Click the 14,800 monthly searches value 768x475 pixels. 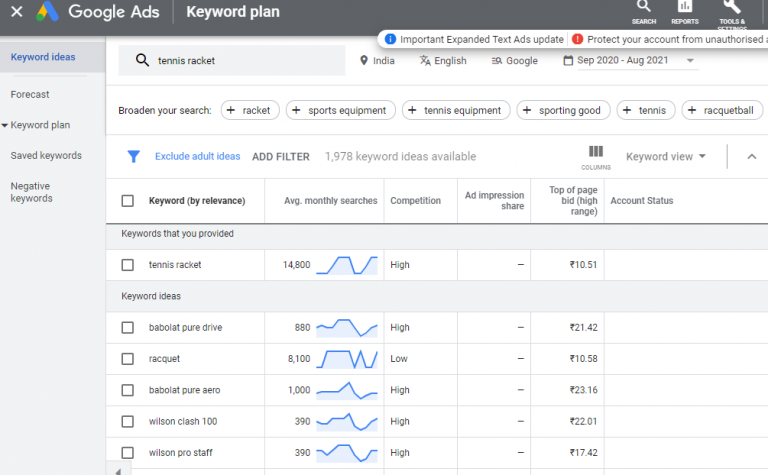pyautogui.click(x=296, y=265)
